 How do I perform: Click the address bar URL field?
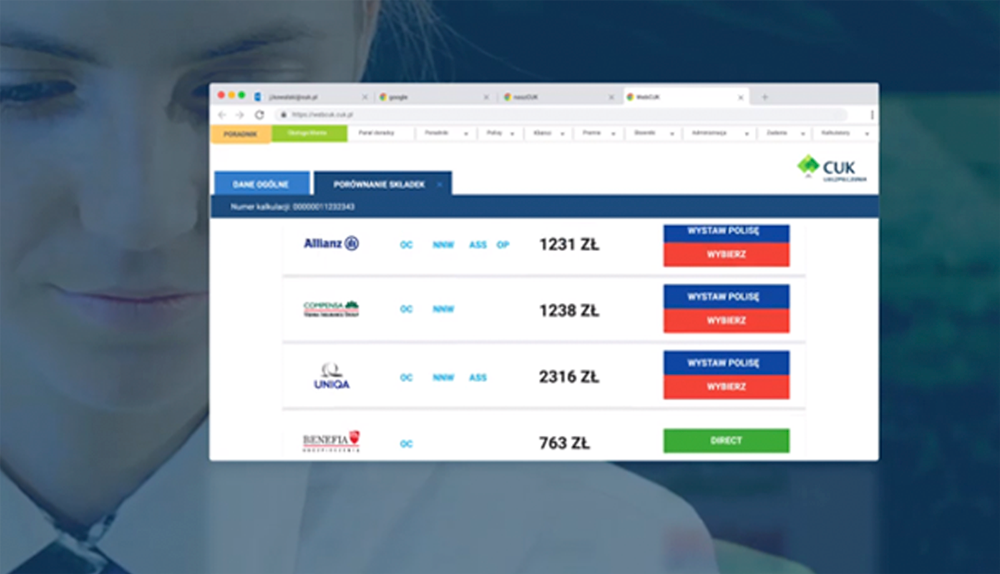561,115
